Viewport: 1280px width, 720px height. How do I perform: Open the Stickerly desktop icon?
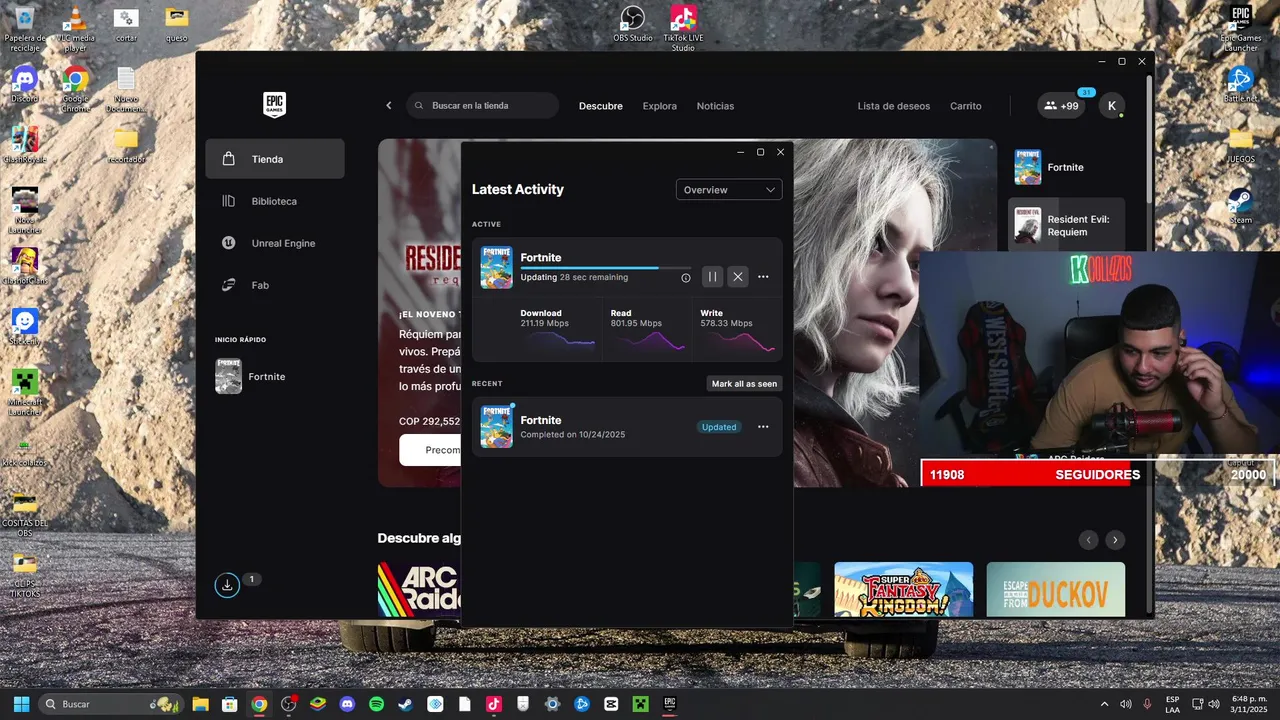click(25, 326)
